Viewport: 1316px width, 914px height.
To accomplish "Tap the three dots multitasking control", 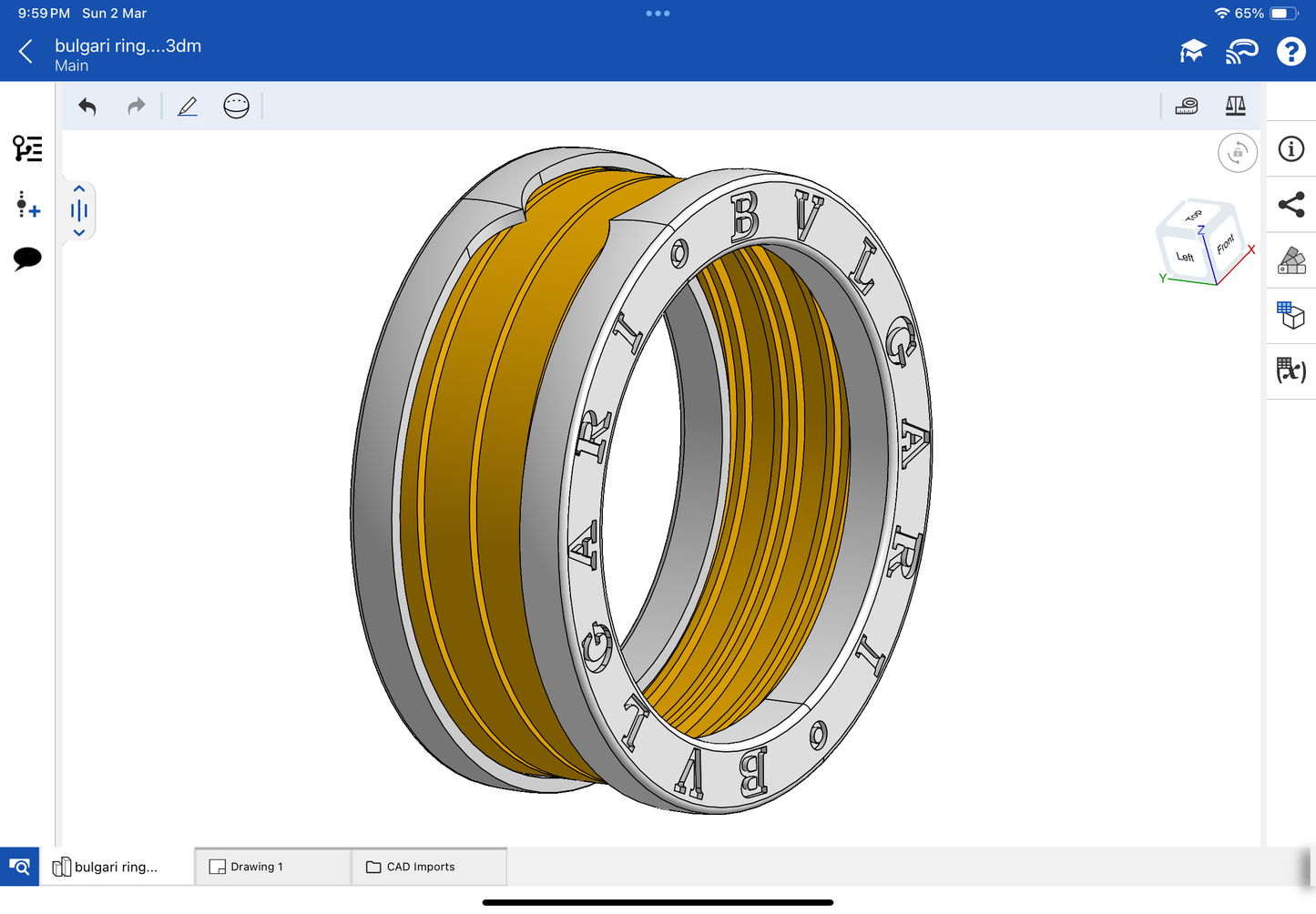I will coord(658,14).
